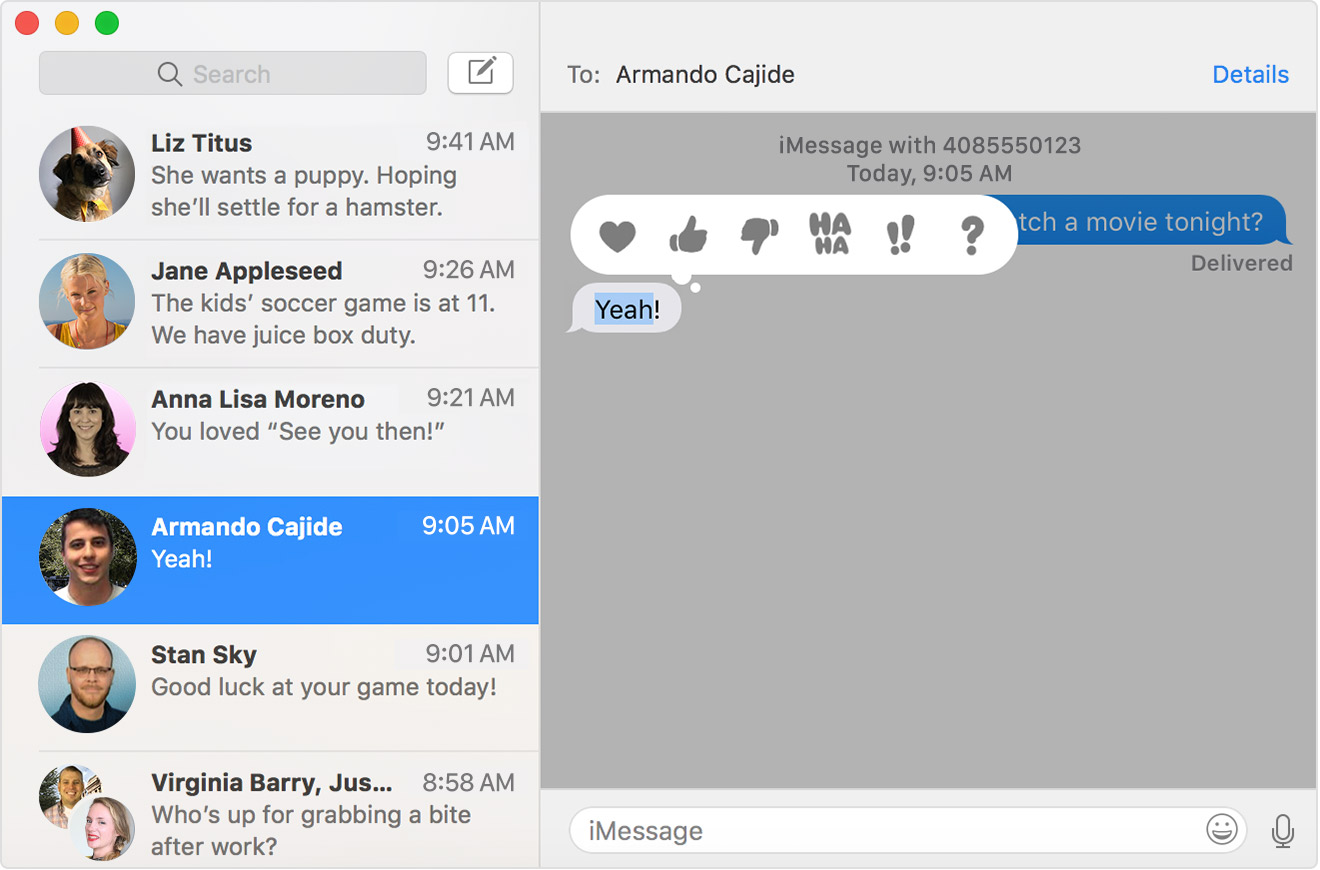The image size is (1320, 870).
Task: Select the heart Tapback reaction
Action: [x=617, y=235]
